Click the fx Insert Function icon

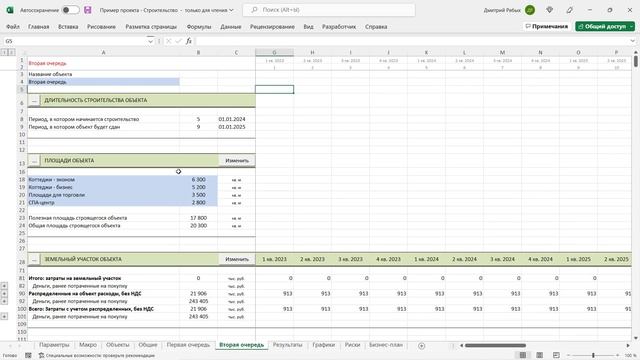click(x=189, y=41)
